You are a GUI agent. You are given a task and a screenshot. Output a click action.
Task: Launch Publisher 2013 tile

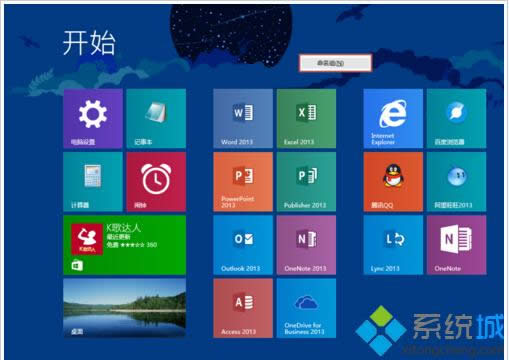click(306, 182)
